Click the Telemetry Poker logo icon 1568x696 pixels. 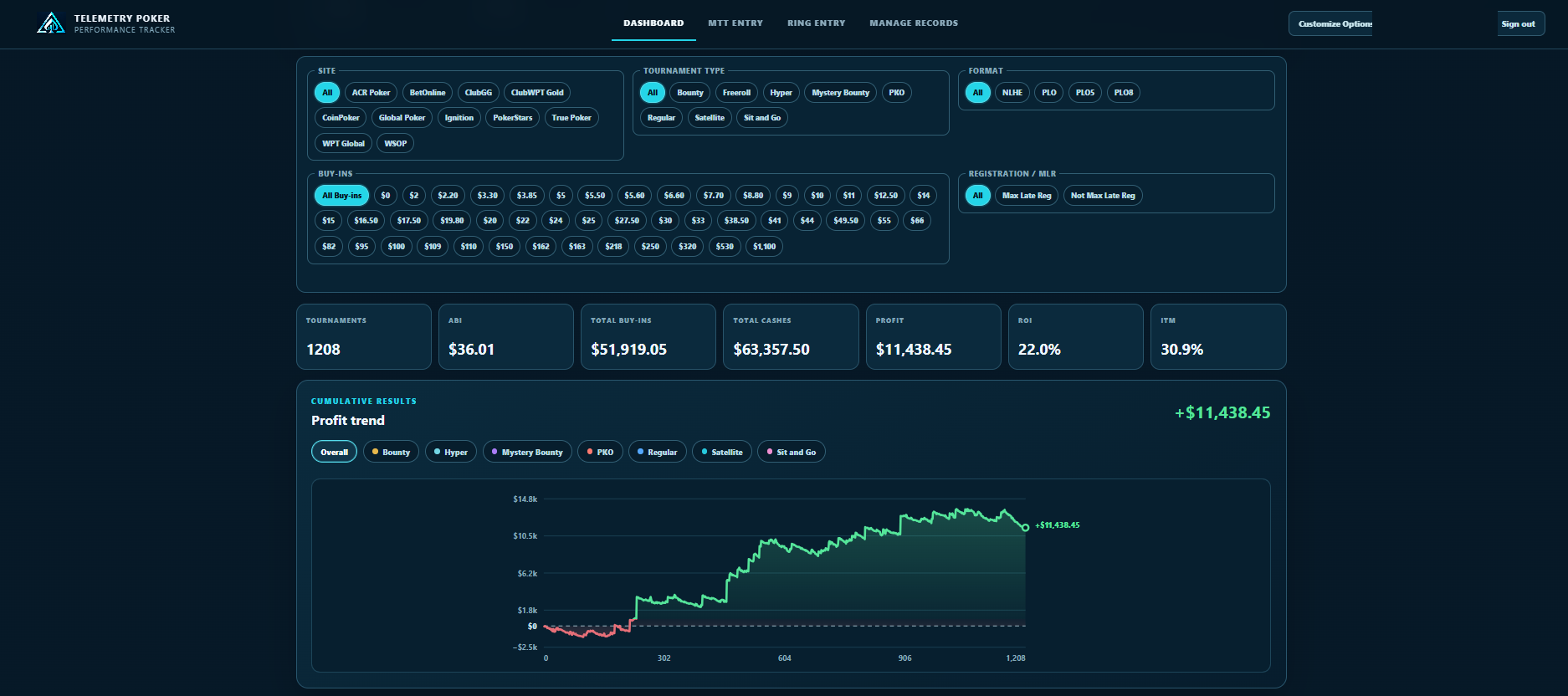pos(51,23)
